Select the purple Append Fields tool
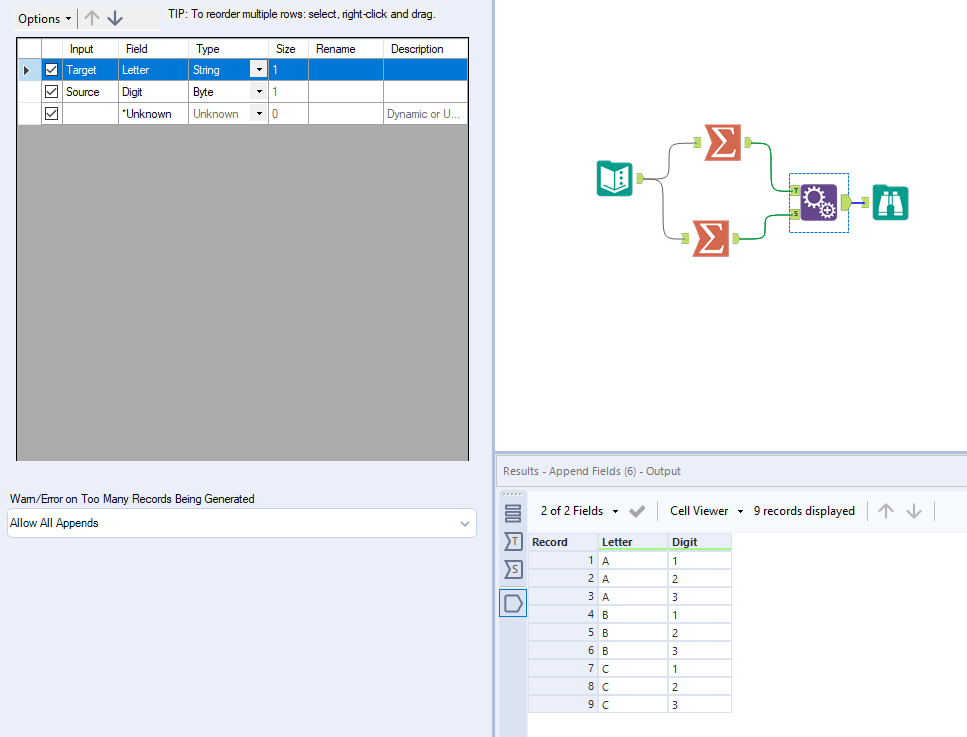Image resolution: width=967 pixels, height=737 pixels. 819,201
